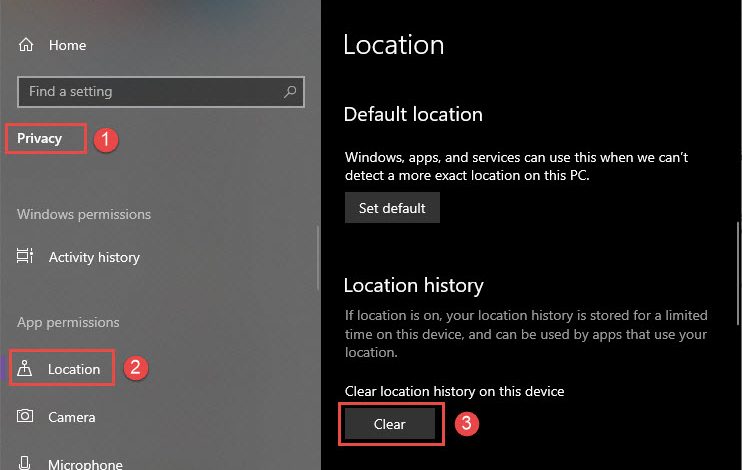Focus the Find a setting field
This screenshot has height=470, width=742.
pos(161,92)
